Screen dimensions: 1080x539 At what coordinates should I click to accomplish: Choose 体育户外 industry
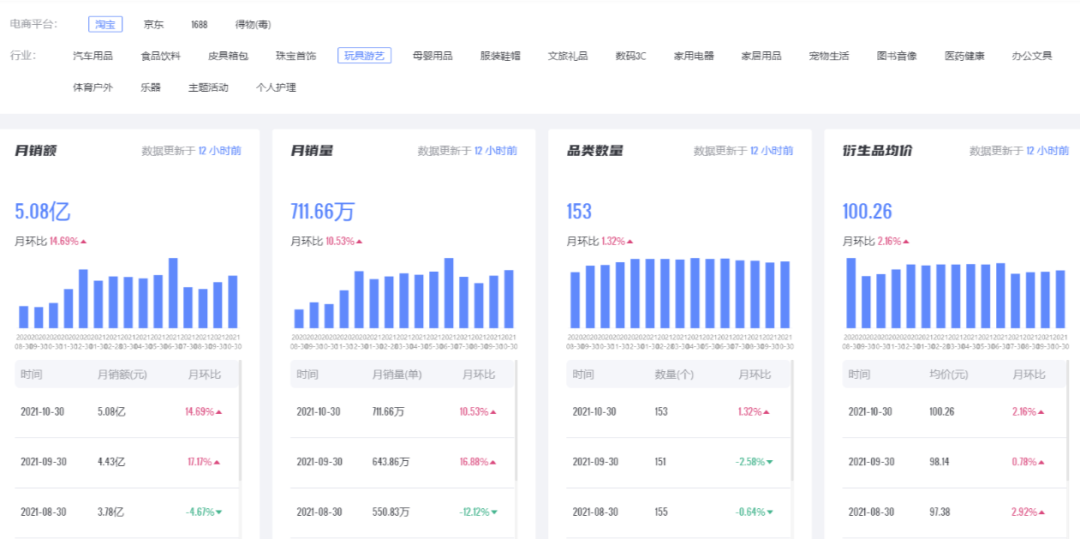[x=92, y=87]
